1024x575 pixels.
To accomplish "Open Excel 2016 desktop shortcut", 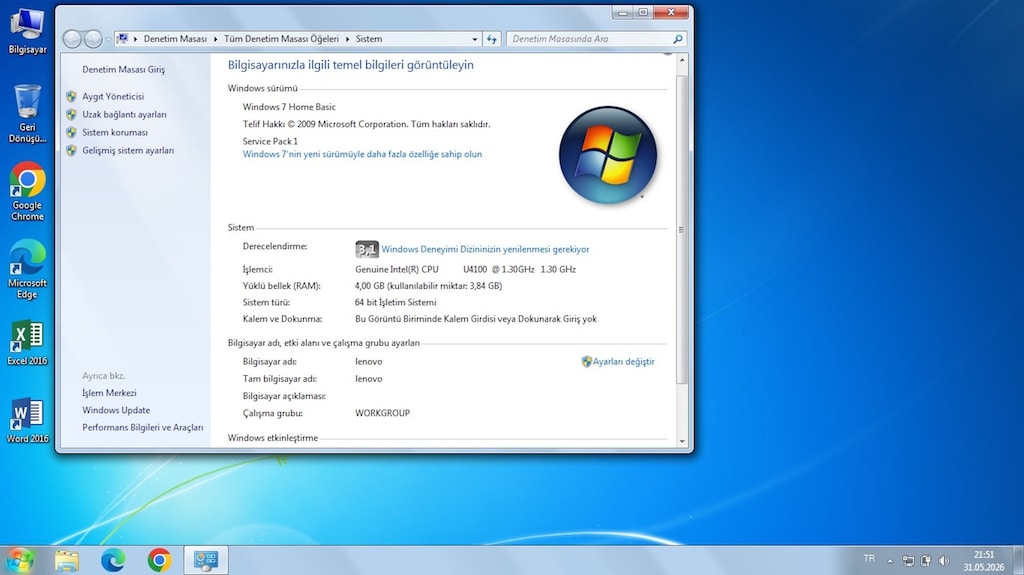I will [x=27, y=342].
